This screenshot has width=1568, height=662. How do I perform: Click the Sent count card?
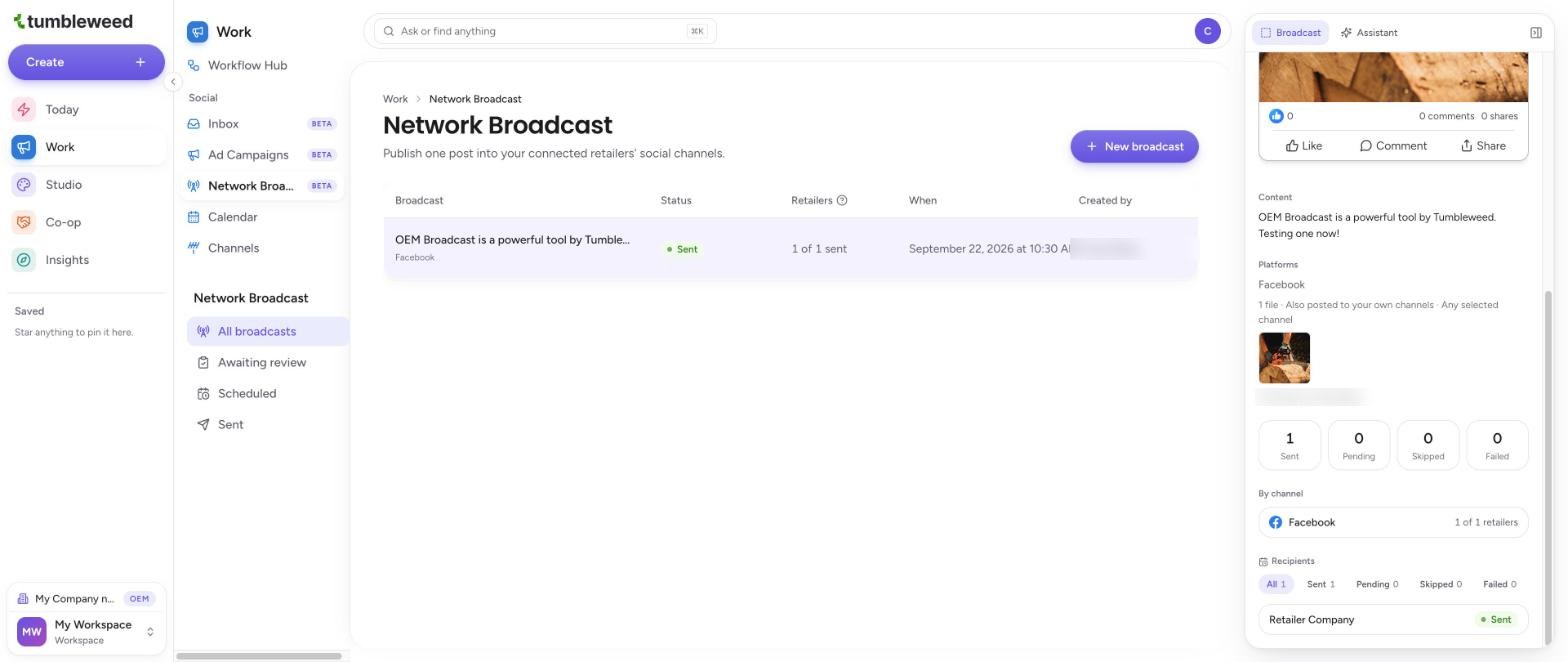[1289, 445]
